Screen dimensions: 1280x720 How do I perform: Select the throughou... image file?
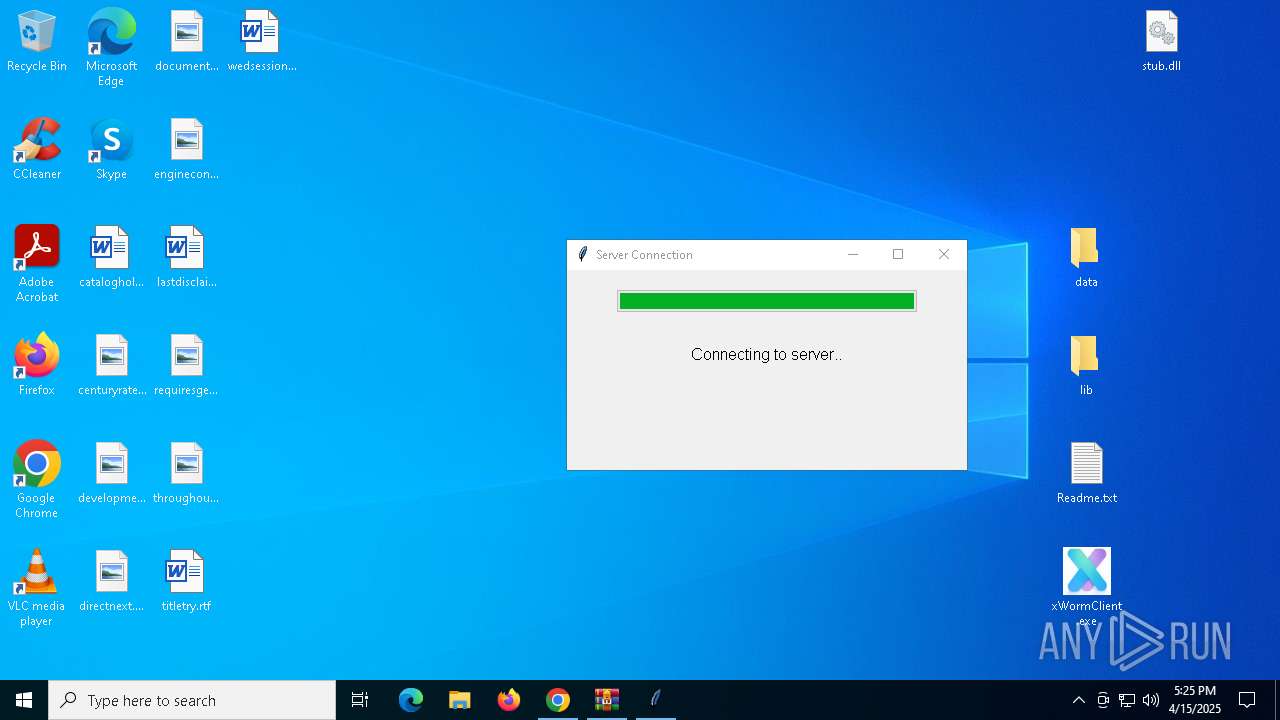(186, 473)
